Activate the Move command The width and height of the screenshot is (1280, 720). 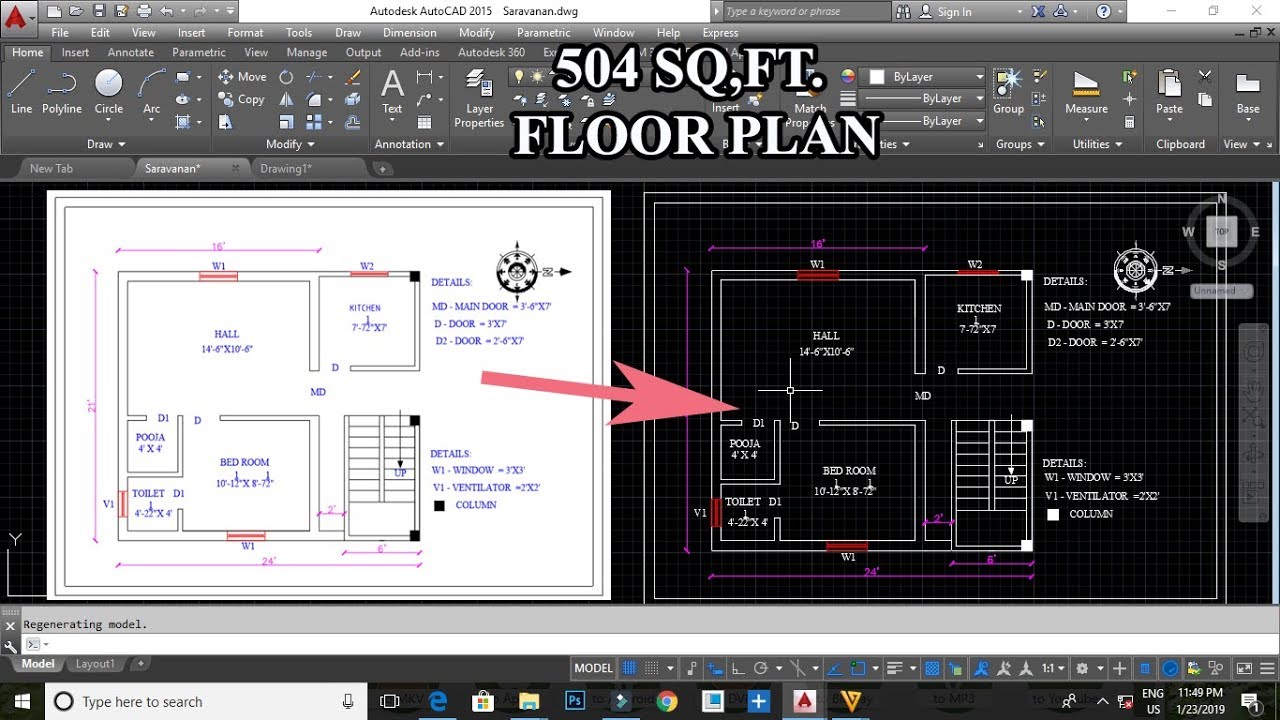241,77
